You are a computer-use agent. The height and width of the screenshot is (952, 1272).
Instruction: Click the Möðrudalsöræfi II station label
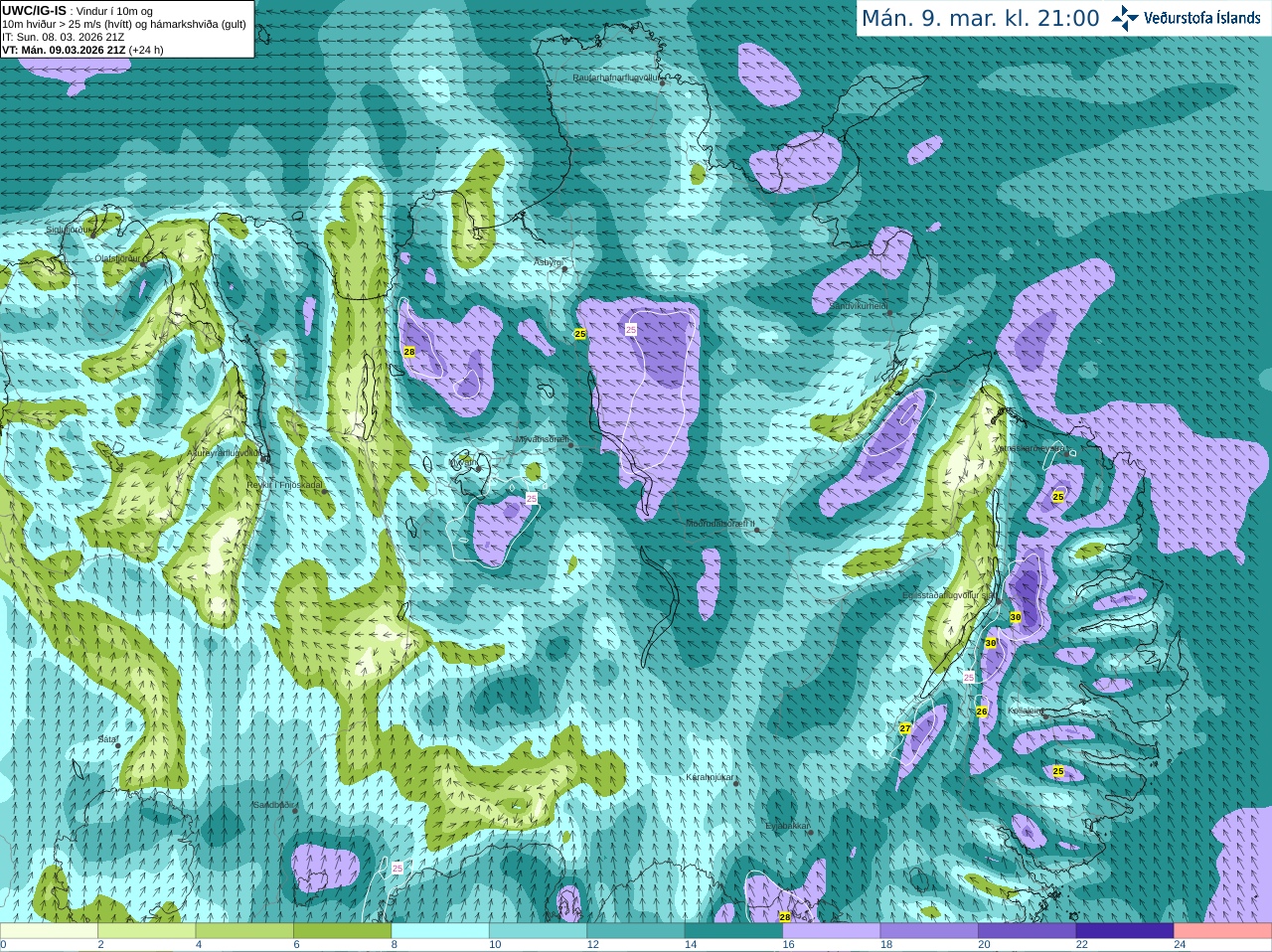(x=720, y=524)
